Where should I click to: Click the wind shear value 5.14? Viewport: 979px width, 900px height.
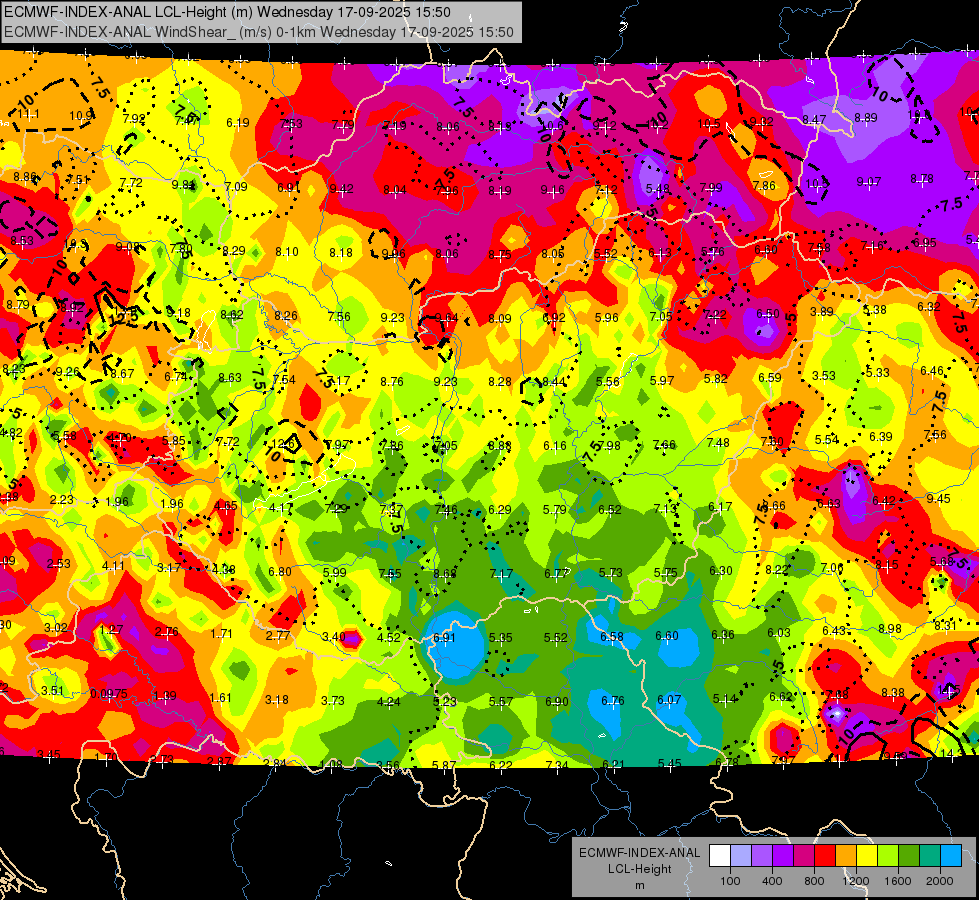[724, 699]
